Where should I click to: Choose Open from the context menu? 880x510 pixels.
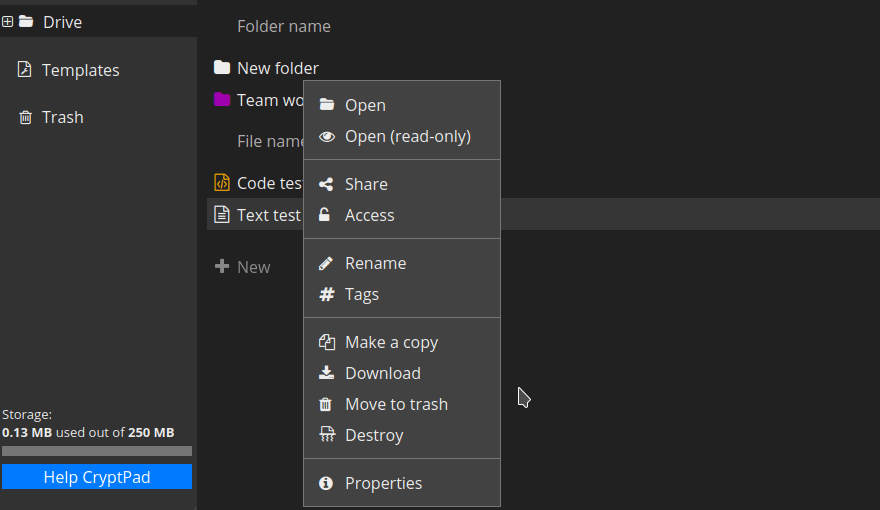[x=365, y=105]
